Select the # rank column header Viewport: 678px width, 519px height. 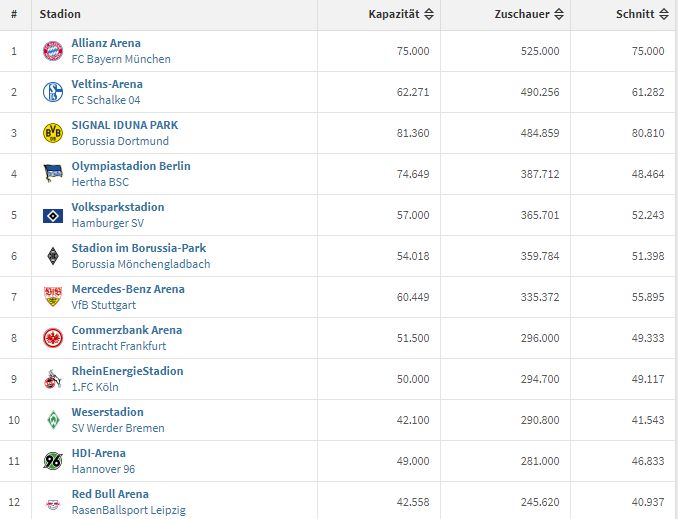[14, 14]
